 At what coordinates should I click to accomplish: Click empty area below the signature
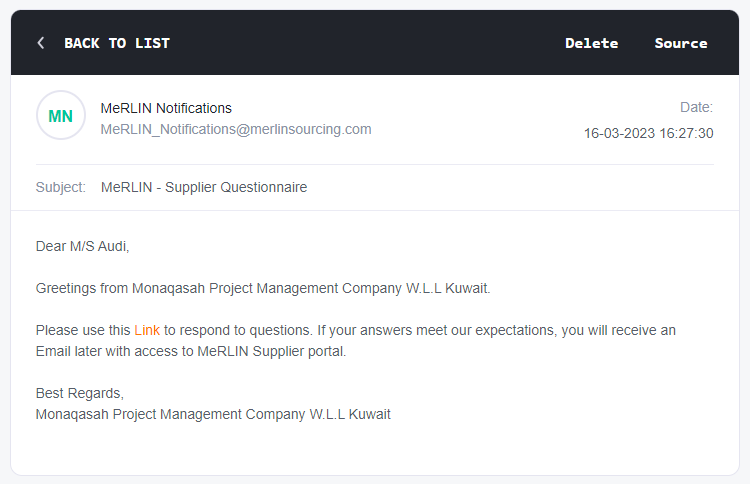(375, 448)
